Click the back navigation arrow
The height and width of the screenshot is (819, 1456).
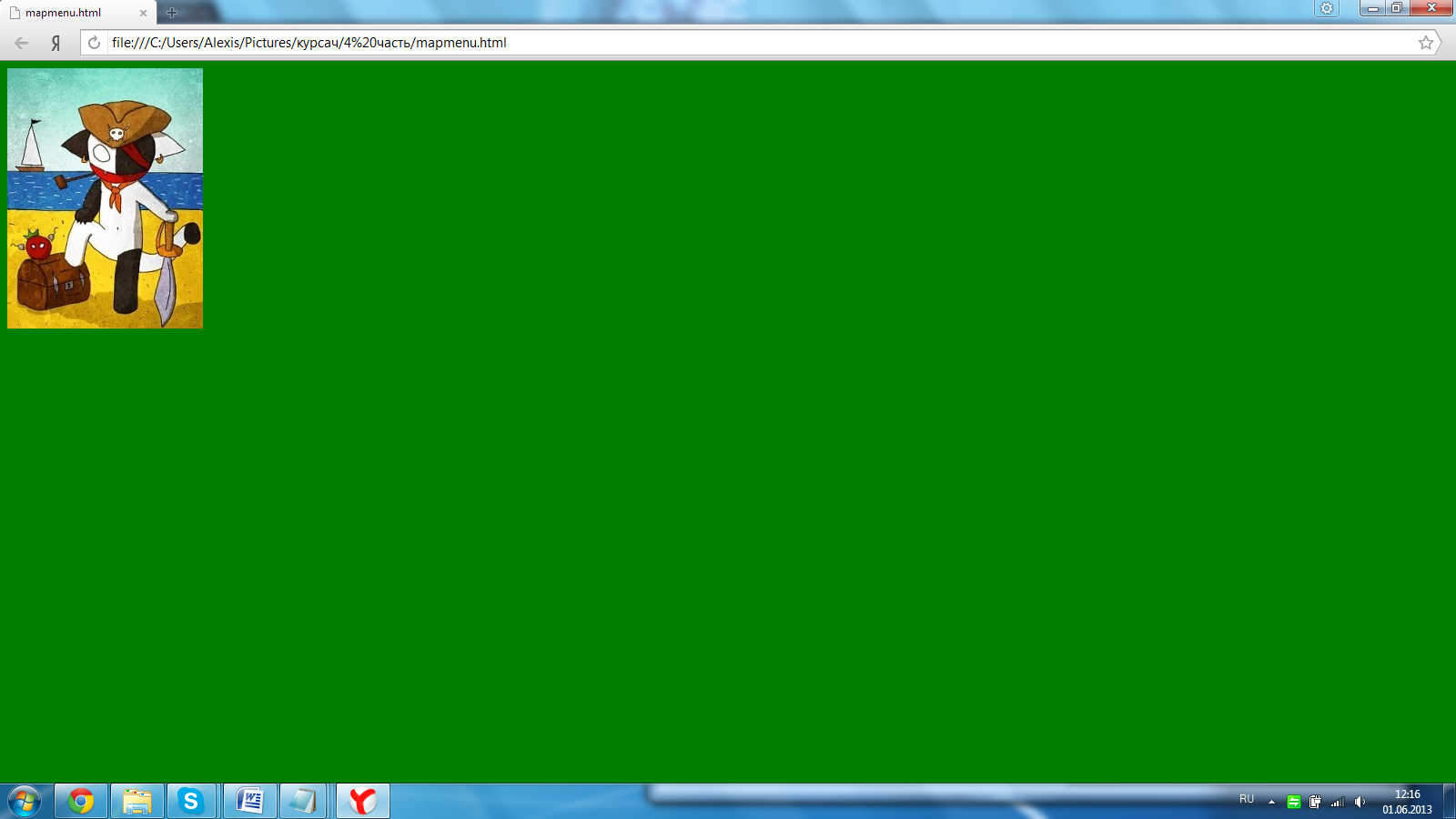tap(21, 43)
